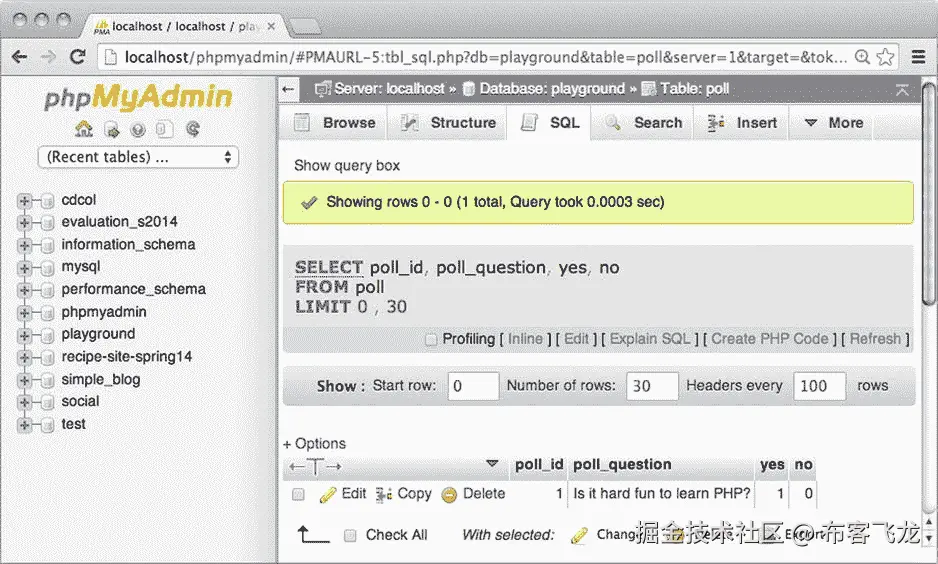Image resolution: width=938 pixels, height=564 pixels.
Task: Toggle the Profiling checkbox
Action: pyautogui.click(x=431, y=340)
